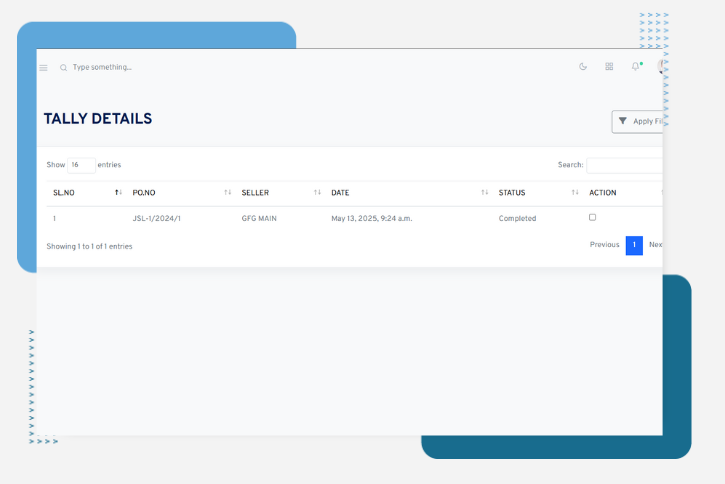Focus the table Search input box
The height and width of the screenshot is (484, 725).
(624, 165)
